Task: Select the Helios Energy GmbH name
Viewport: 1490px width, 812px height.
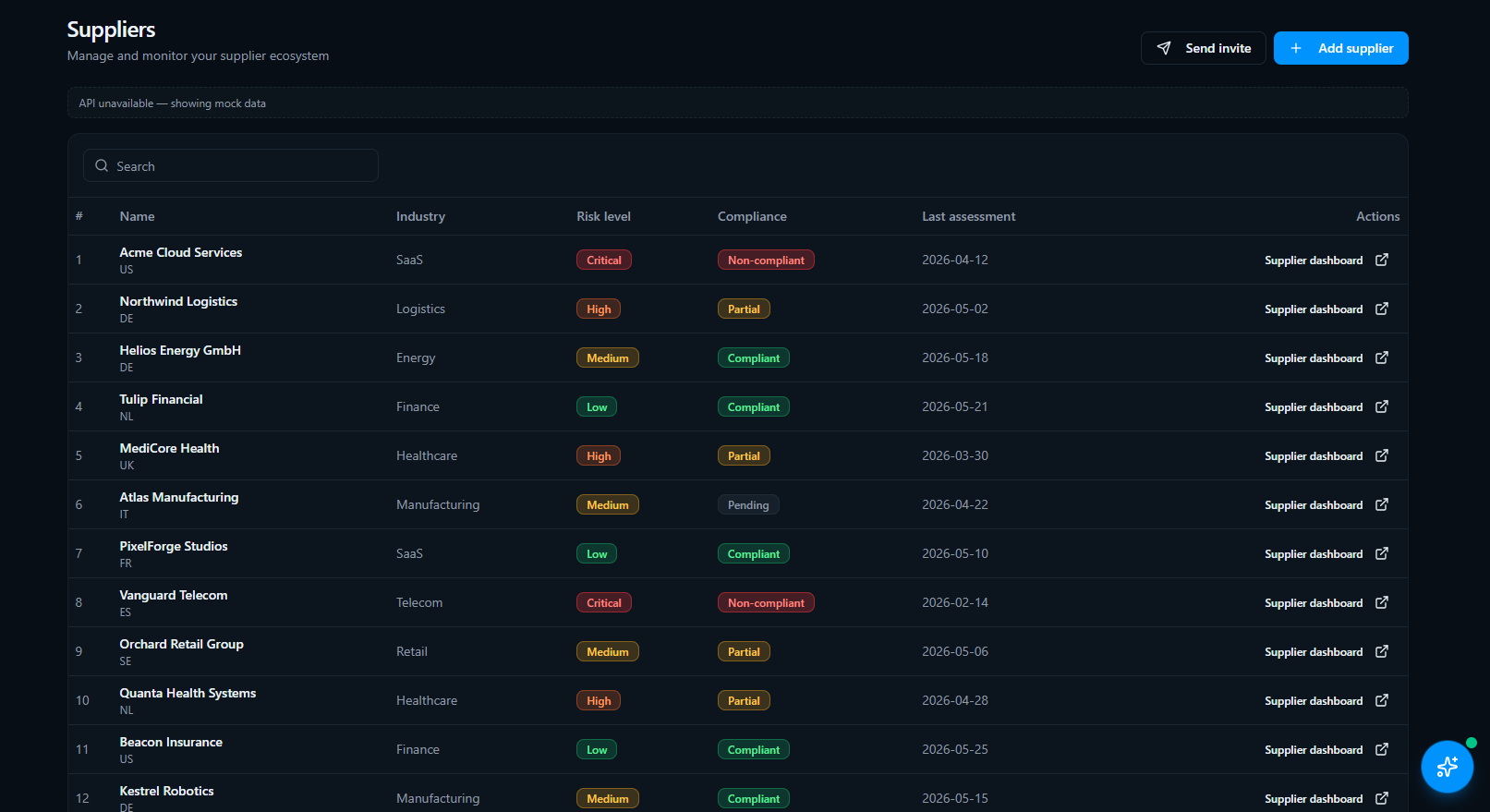Action: click(x=180, y=350)
